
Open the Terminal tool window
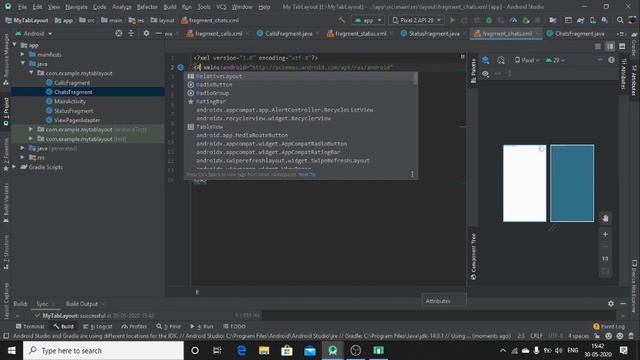point(30,327)
